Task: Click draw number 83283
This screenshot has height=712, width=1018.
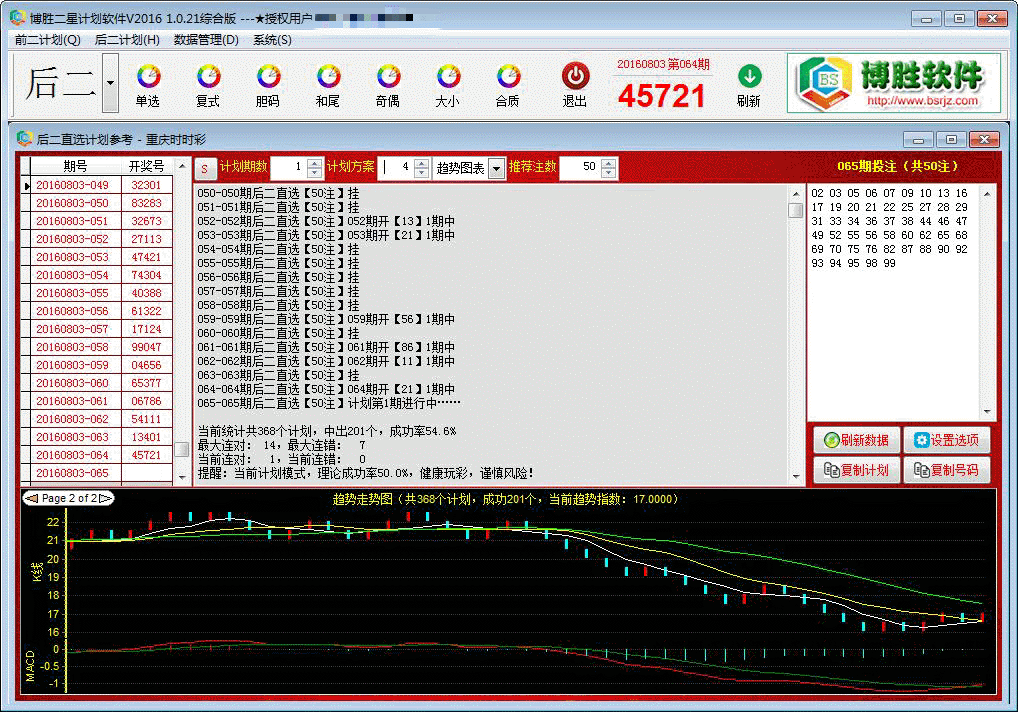Action: tap(147, 203)
